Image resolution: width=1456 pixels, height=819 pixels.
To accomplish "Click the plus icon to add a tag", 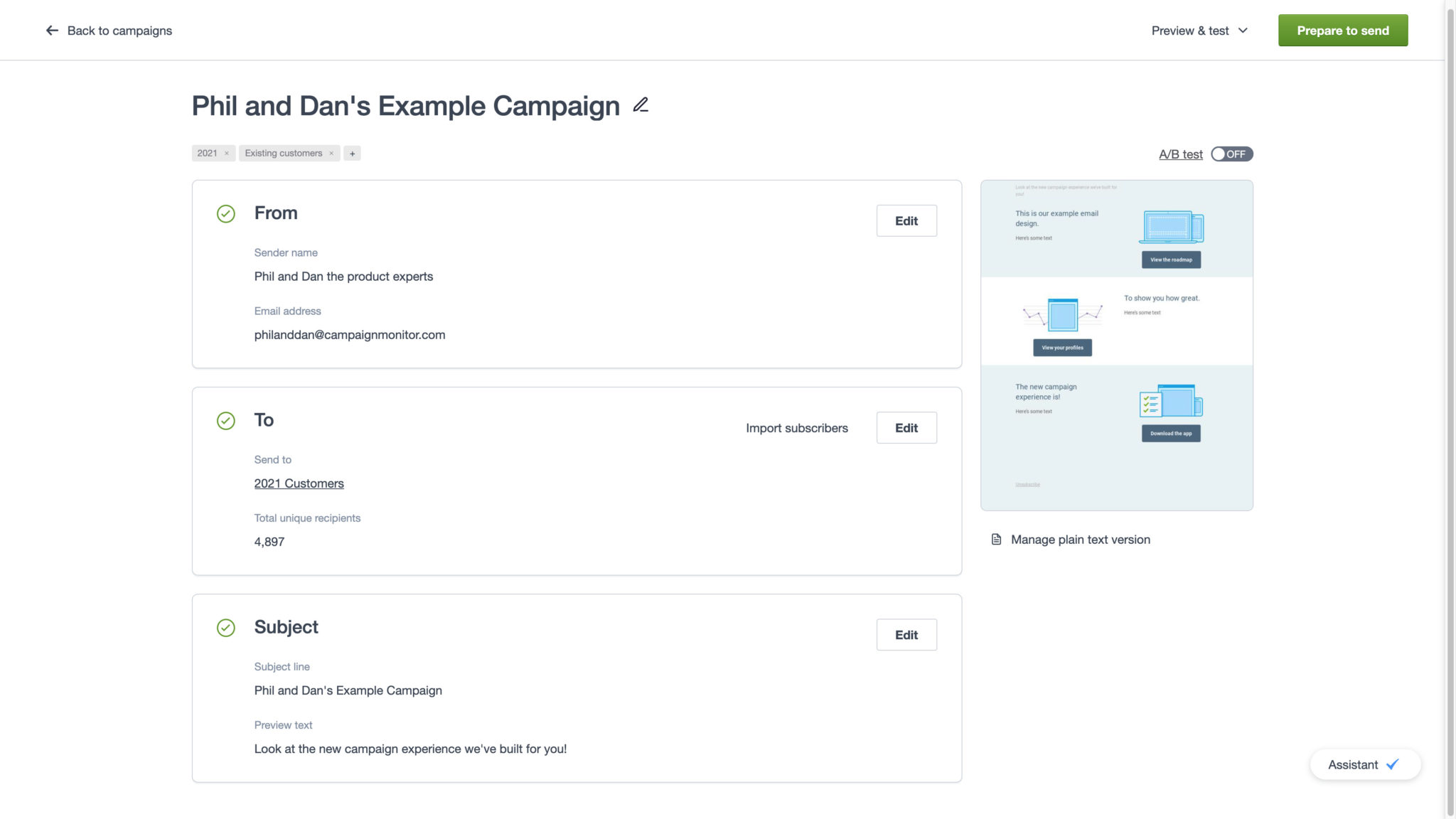I will [x=352, y=153].
